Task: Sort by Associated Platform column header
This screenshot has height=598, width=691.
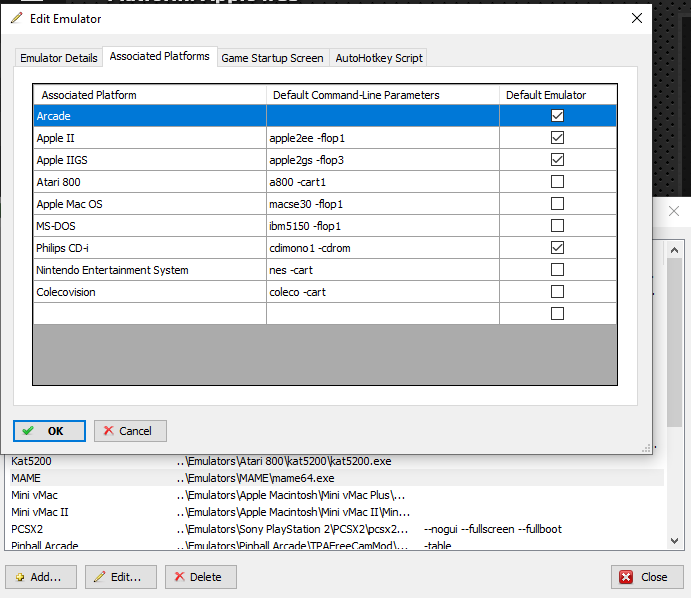Action: pyautogui.click(x=150, y=95)
